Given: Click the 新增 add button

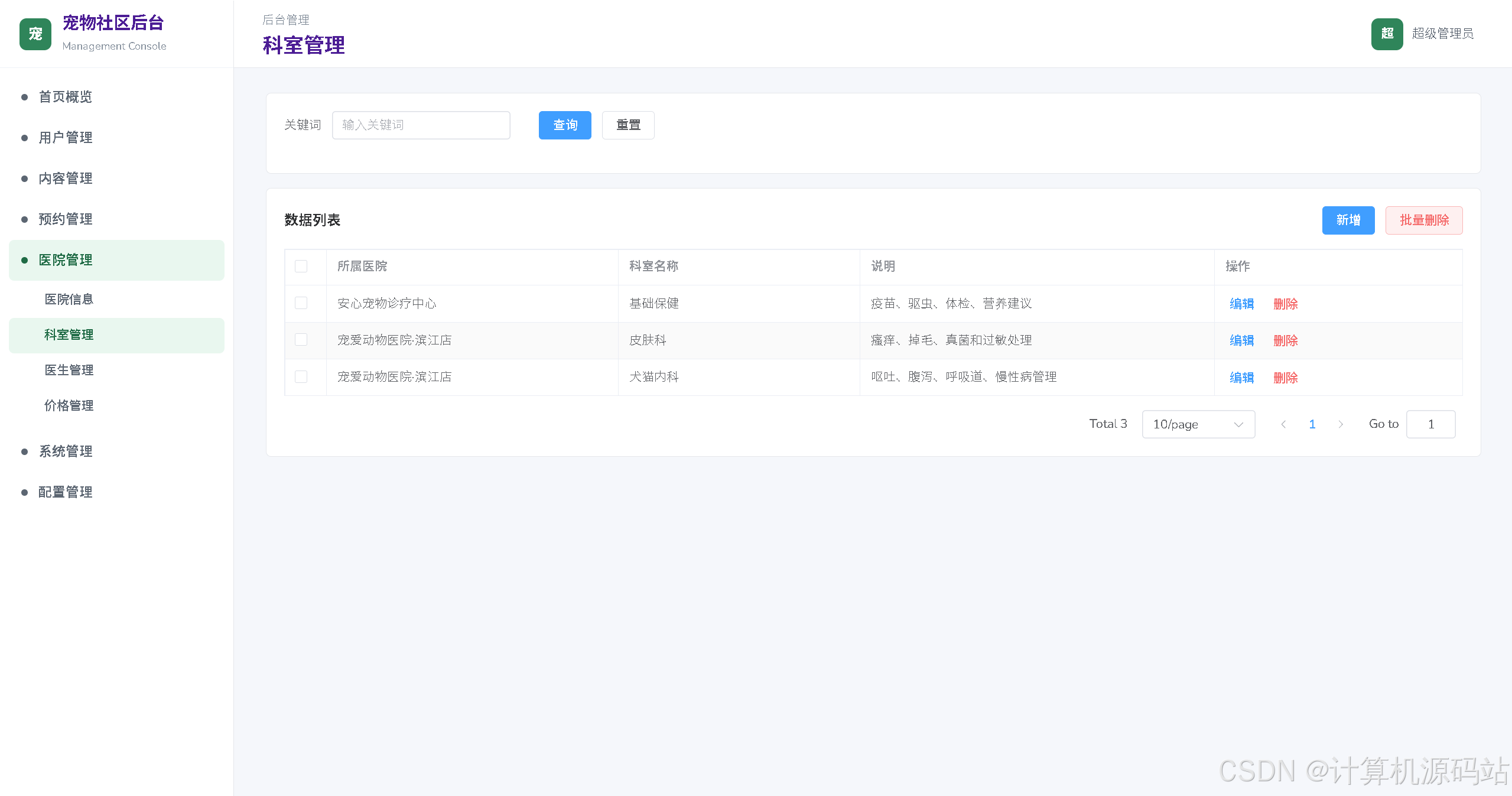Looking at the screenshot, I should (1348, 220).
